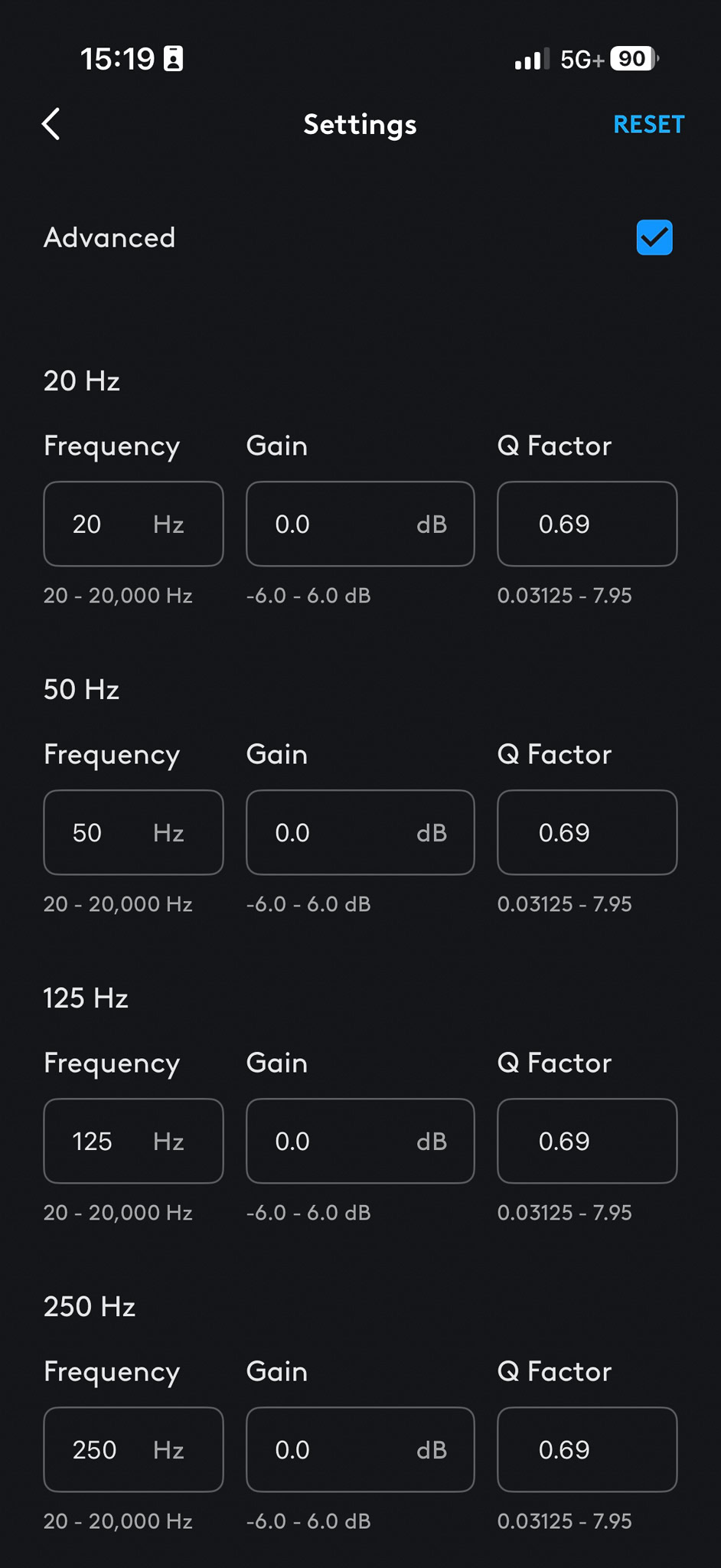Tap the RESET button
Viewport: 721px width, 1568px height.
648,124
